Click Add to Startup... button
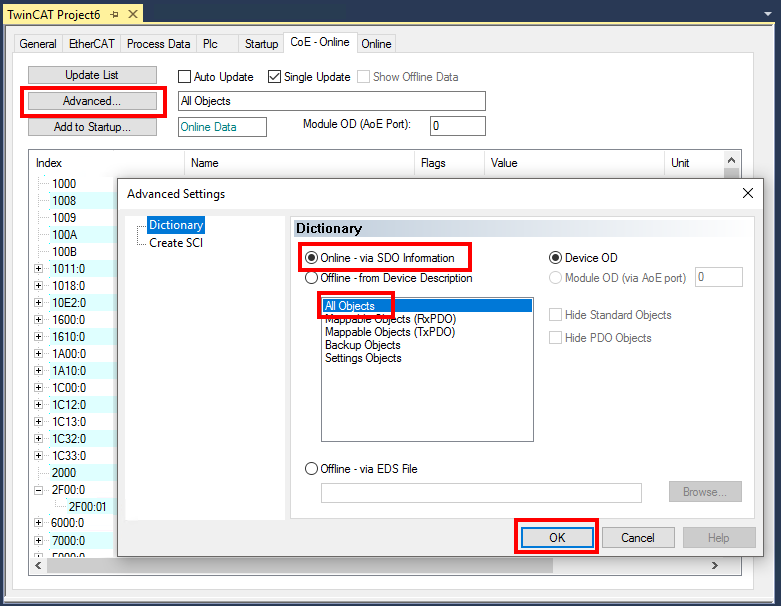781x607 pixels. pyautogui.click(x=92, y=127)
